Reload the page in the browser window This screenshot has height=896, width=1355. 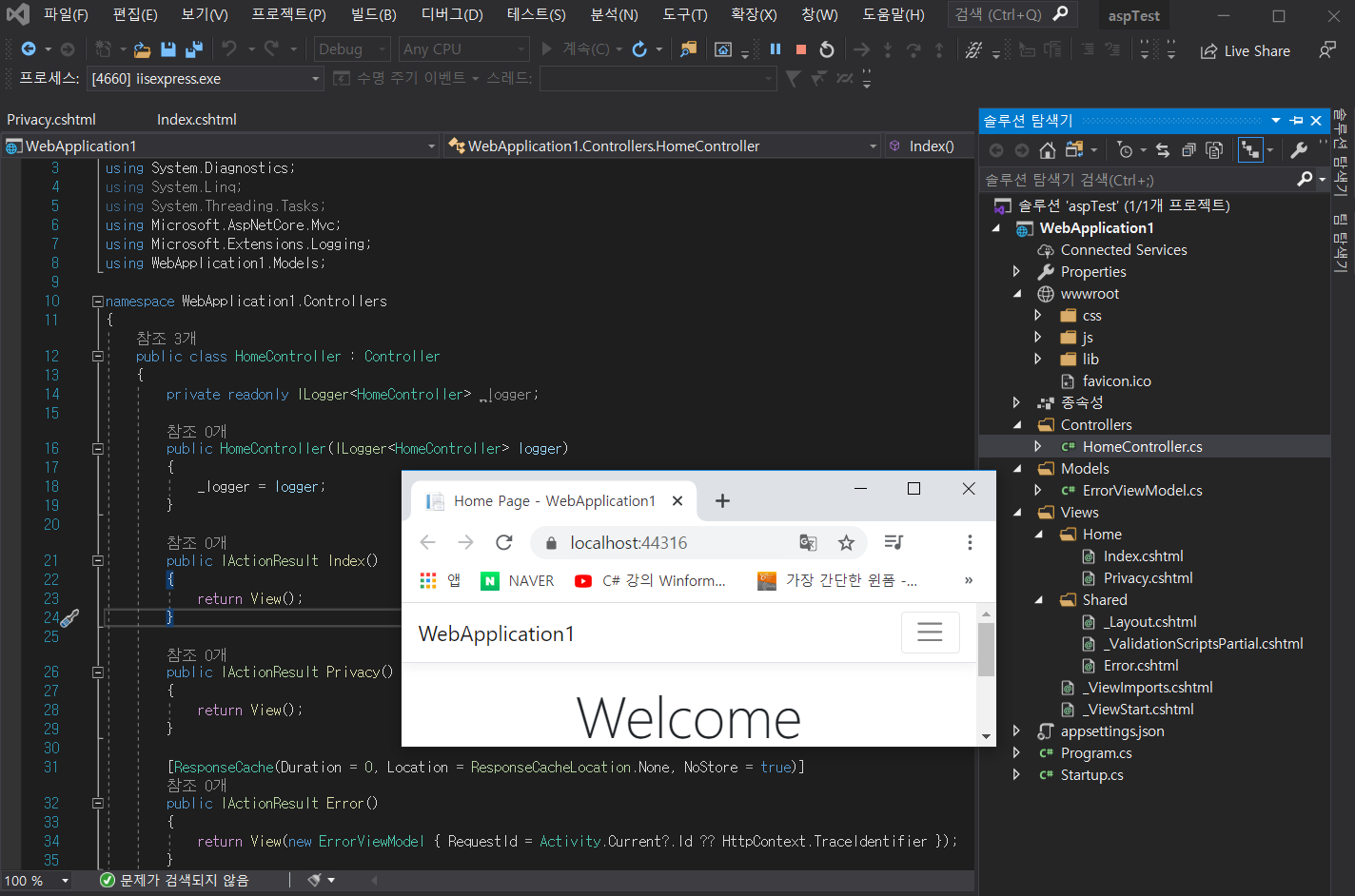pyautogui.click(x=504, y=543)
